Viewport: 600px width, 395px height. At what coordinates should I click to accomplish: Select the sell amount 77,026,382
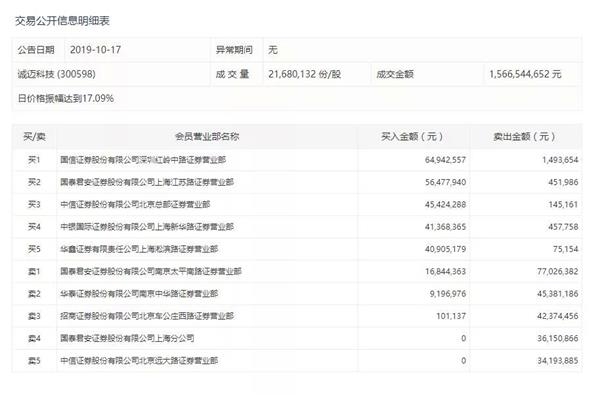[x=558, y=271]
